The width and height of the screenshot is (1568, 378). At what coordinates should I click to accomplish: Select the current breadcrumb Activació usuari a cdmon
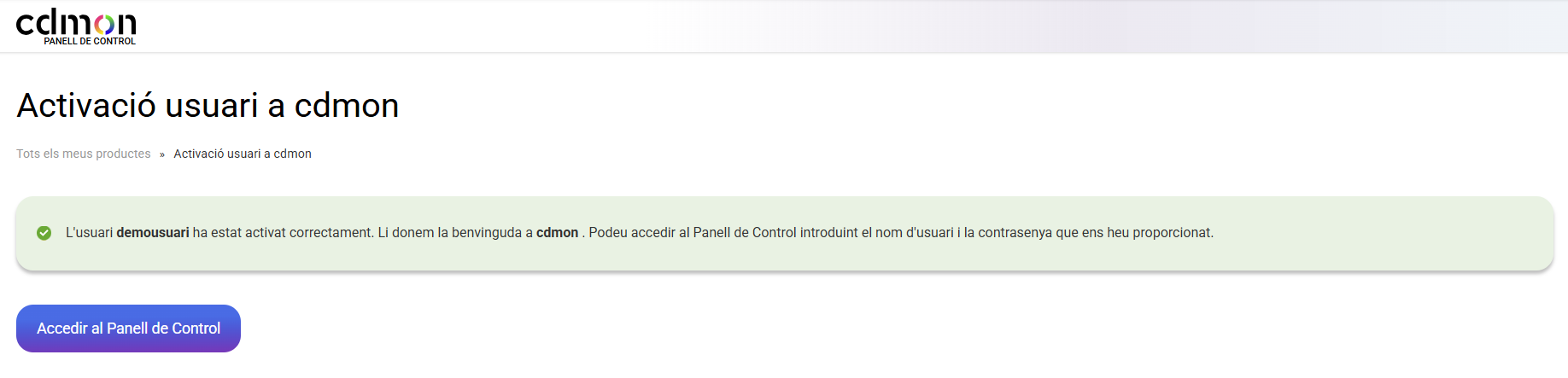[x=243, y=154]
